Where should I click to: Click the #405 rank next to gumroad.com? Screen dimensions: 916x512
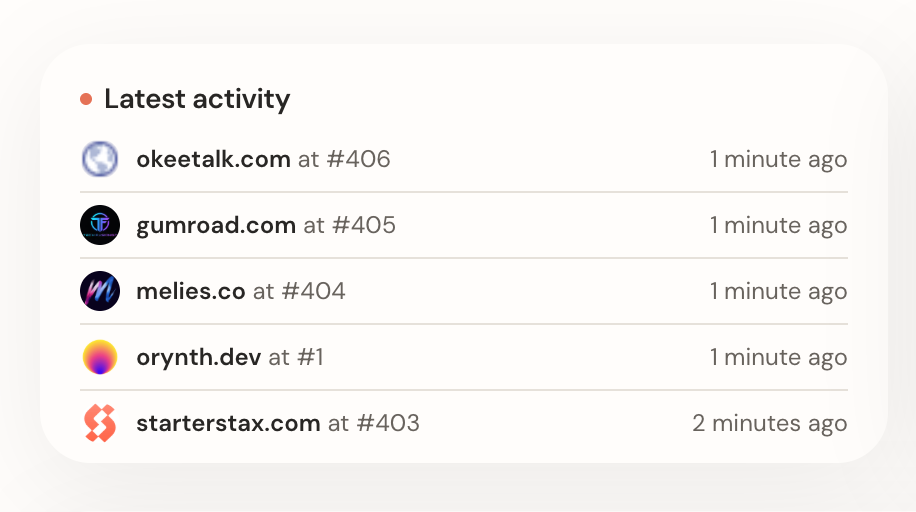click(364, 225)
